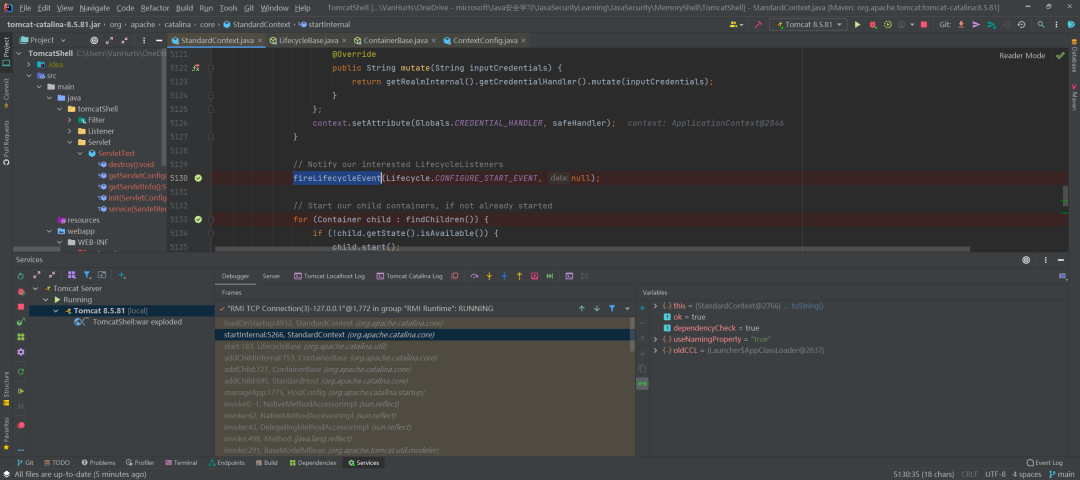Click the green Run button in toolbar
Screen dimensions: 1080x480
[x=858, y=24]
